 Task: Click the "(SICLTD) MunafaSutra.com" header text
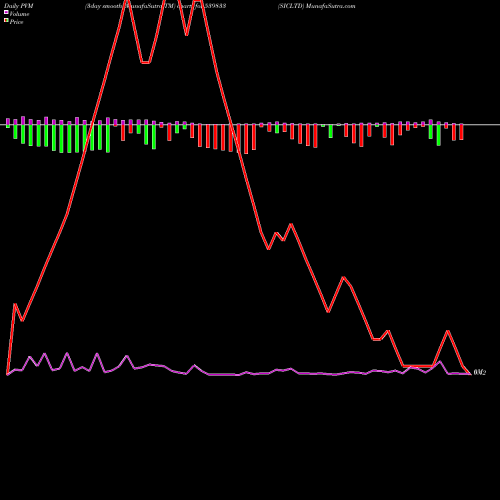point(317,6)
